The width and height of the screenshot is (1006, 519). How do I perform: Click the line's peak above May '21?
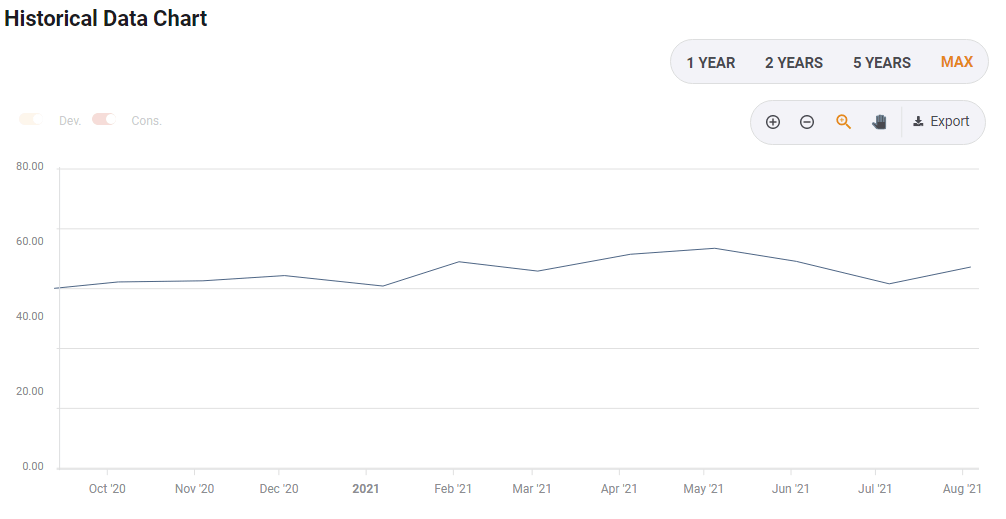(713, 248)
